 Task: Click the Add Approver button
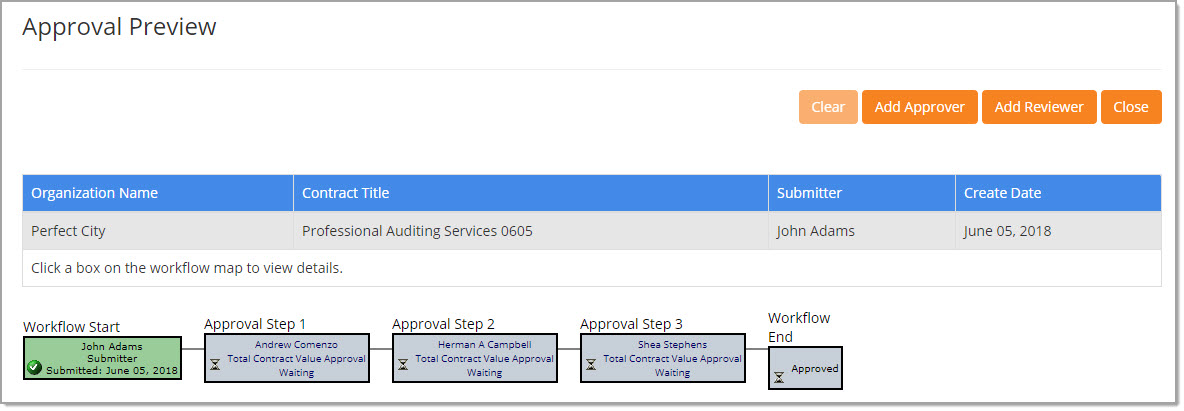point(920,107)
